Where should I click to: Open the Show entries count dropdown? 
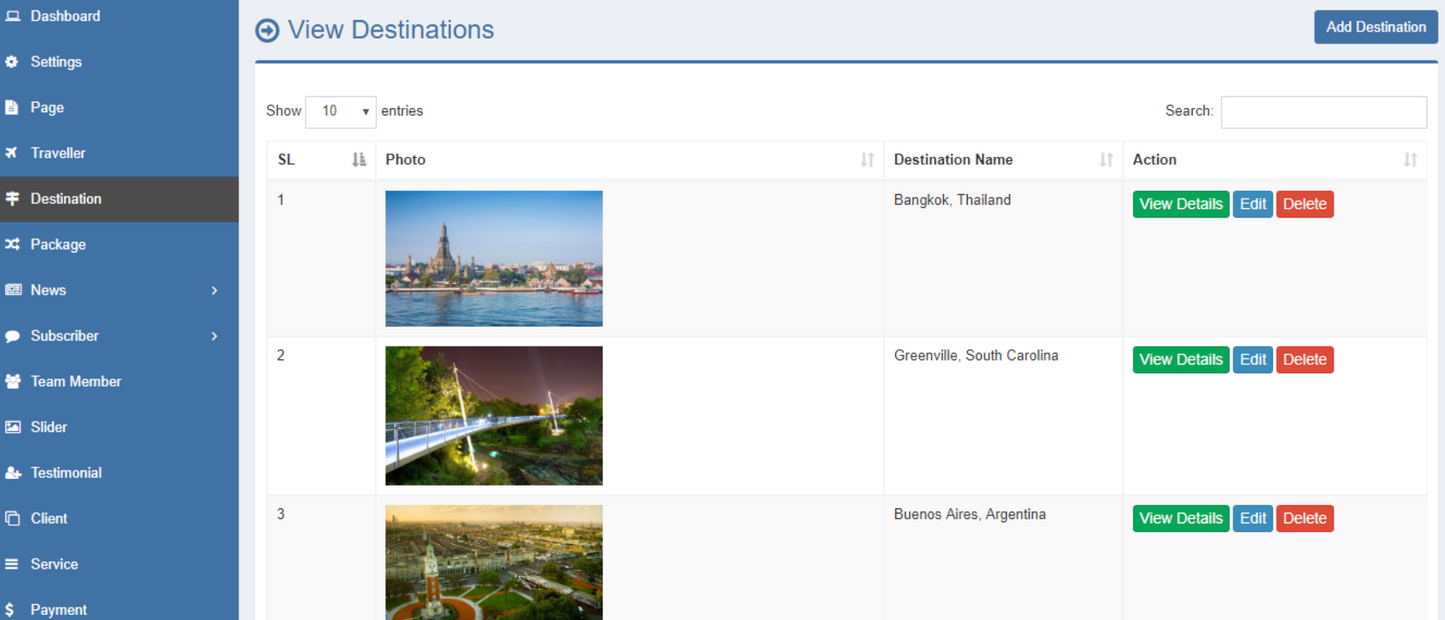click(340, 112)
